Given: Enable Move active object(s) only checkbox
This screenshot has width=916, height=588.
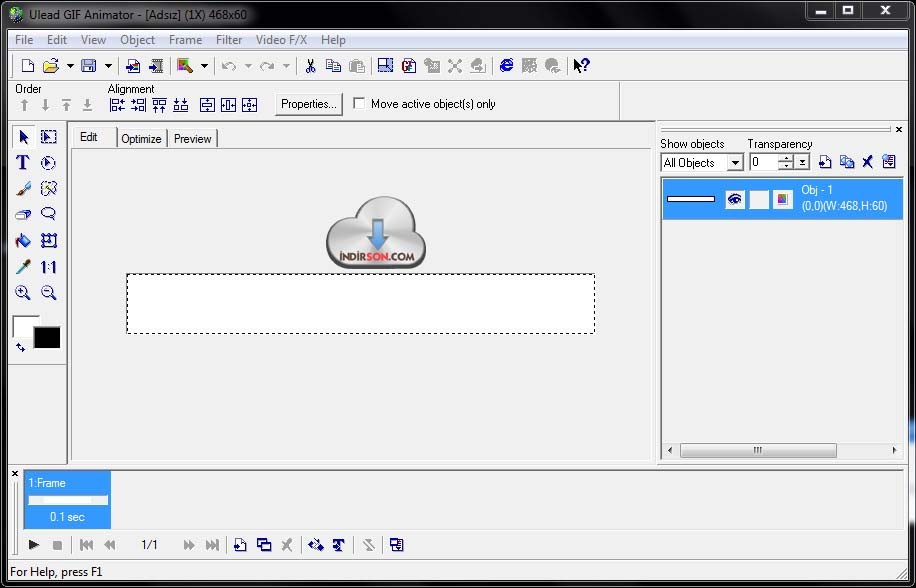Looking at the screenshot, I should coord(359,103).
